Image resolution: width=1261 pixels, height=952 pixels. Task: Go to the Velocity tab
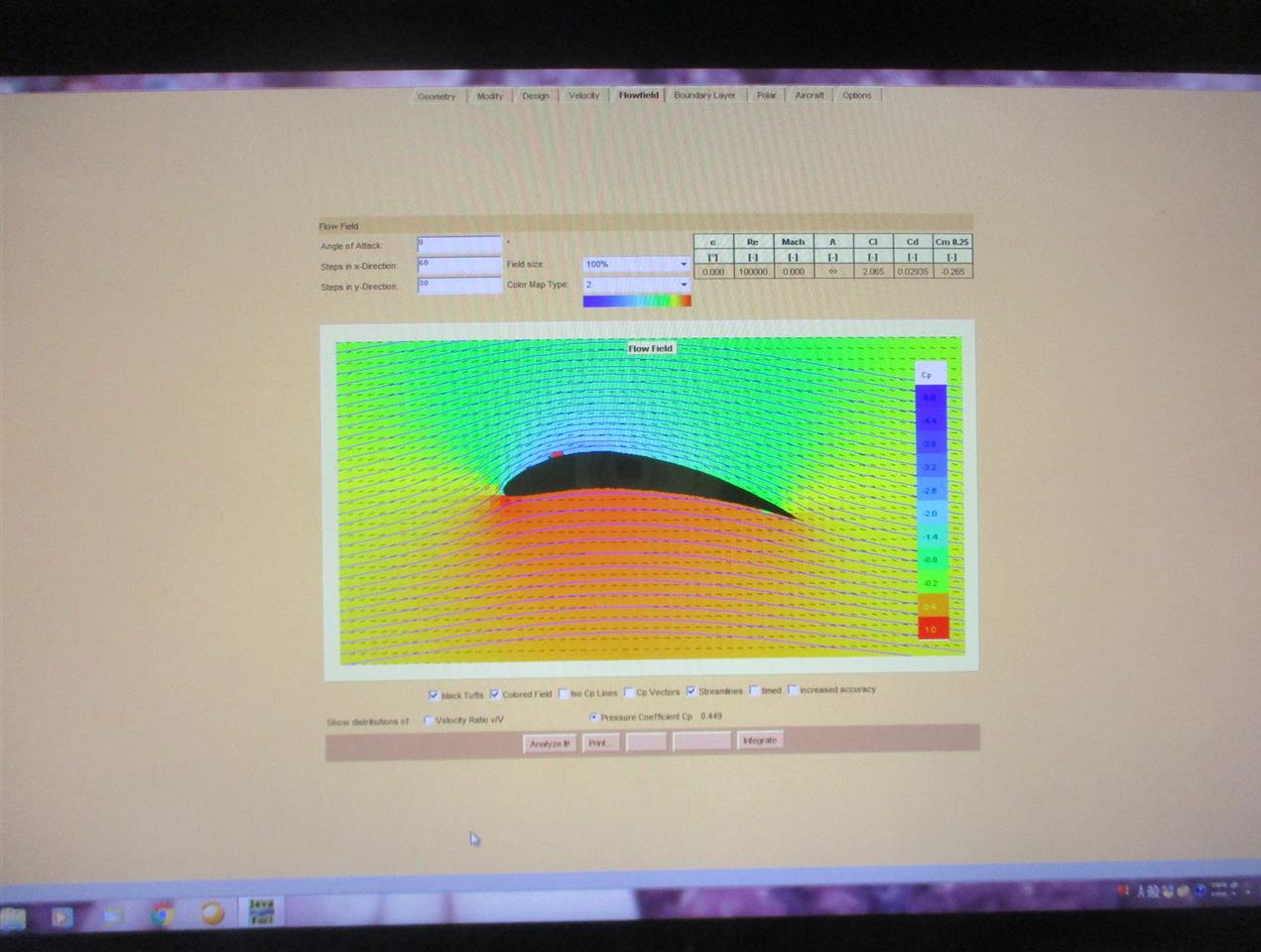(x=583, y=95)
